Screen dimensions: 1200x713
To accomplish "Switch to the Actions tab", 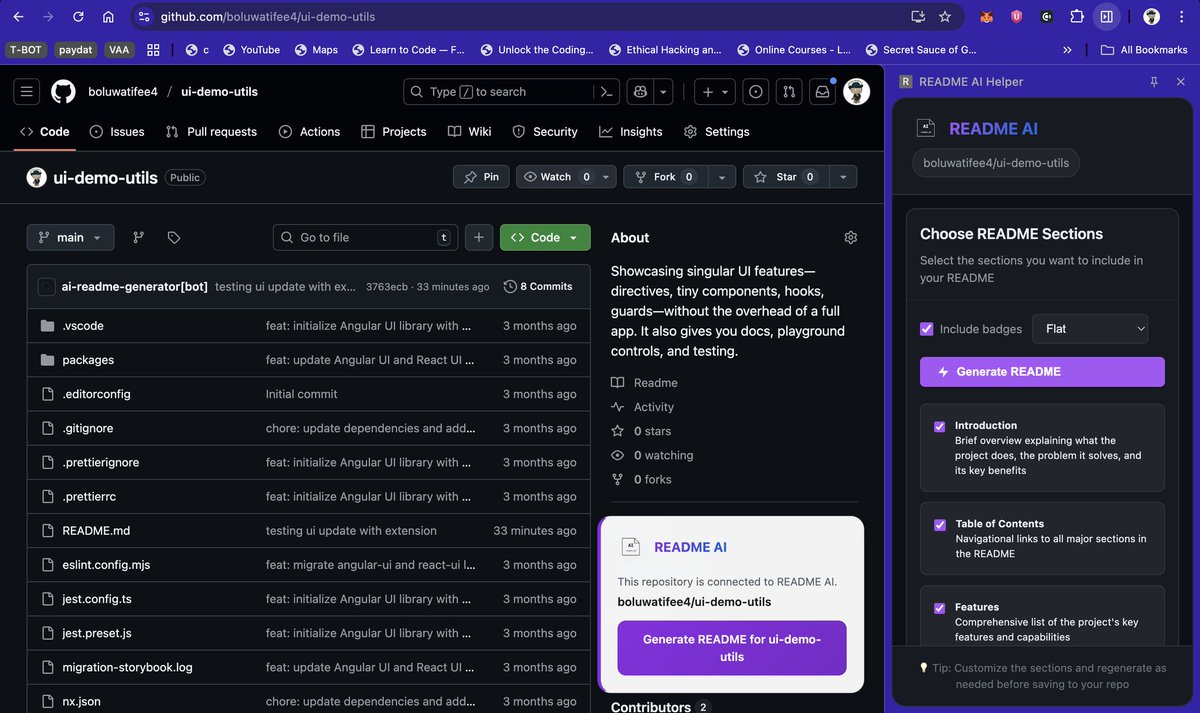I will (x=309, y=131).
